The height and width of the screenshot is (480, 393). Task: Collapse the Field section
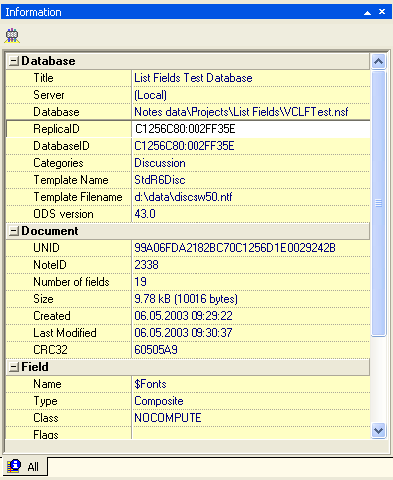(x=13, y=367)
